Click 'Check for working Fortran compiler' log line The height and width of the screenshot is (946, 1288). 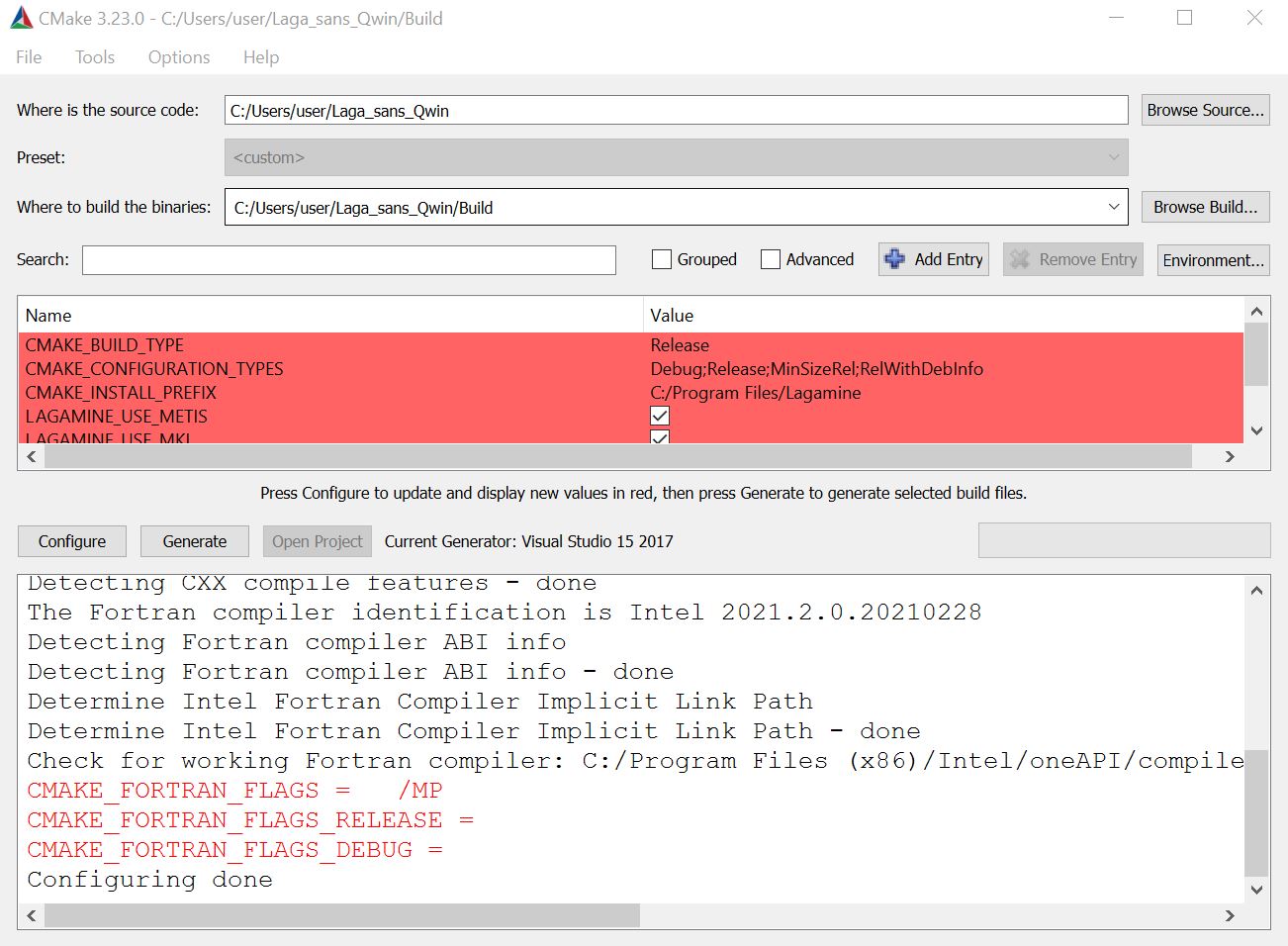pyautogui.click(x=635, y=760)
